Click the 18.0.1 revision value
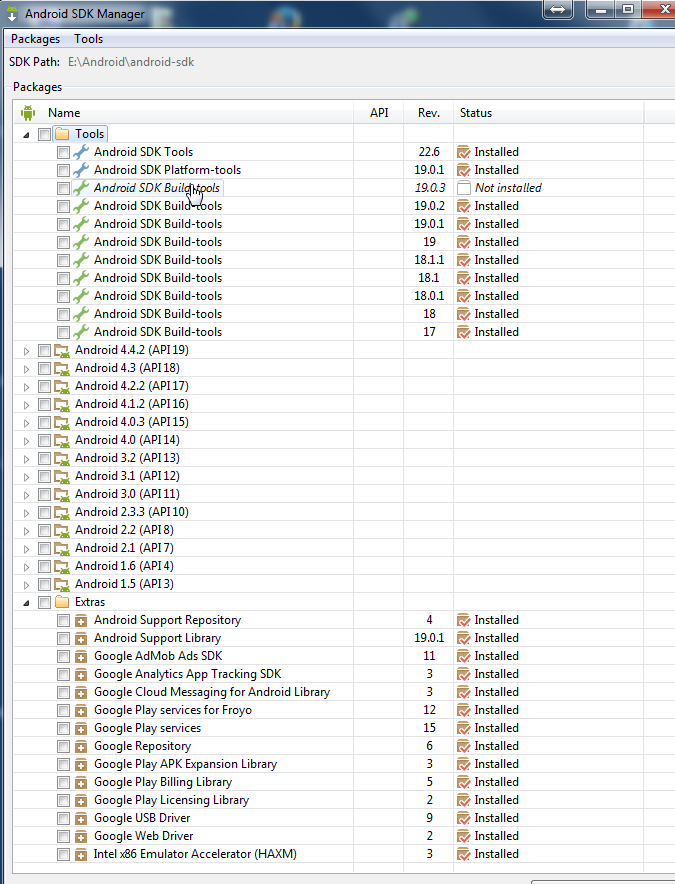675x884 pixels. coord(429,296)
